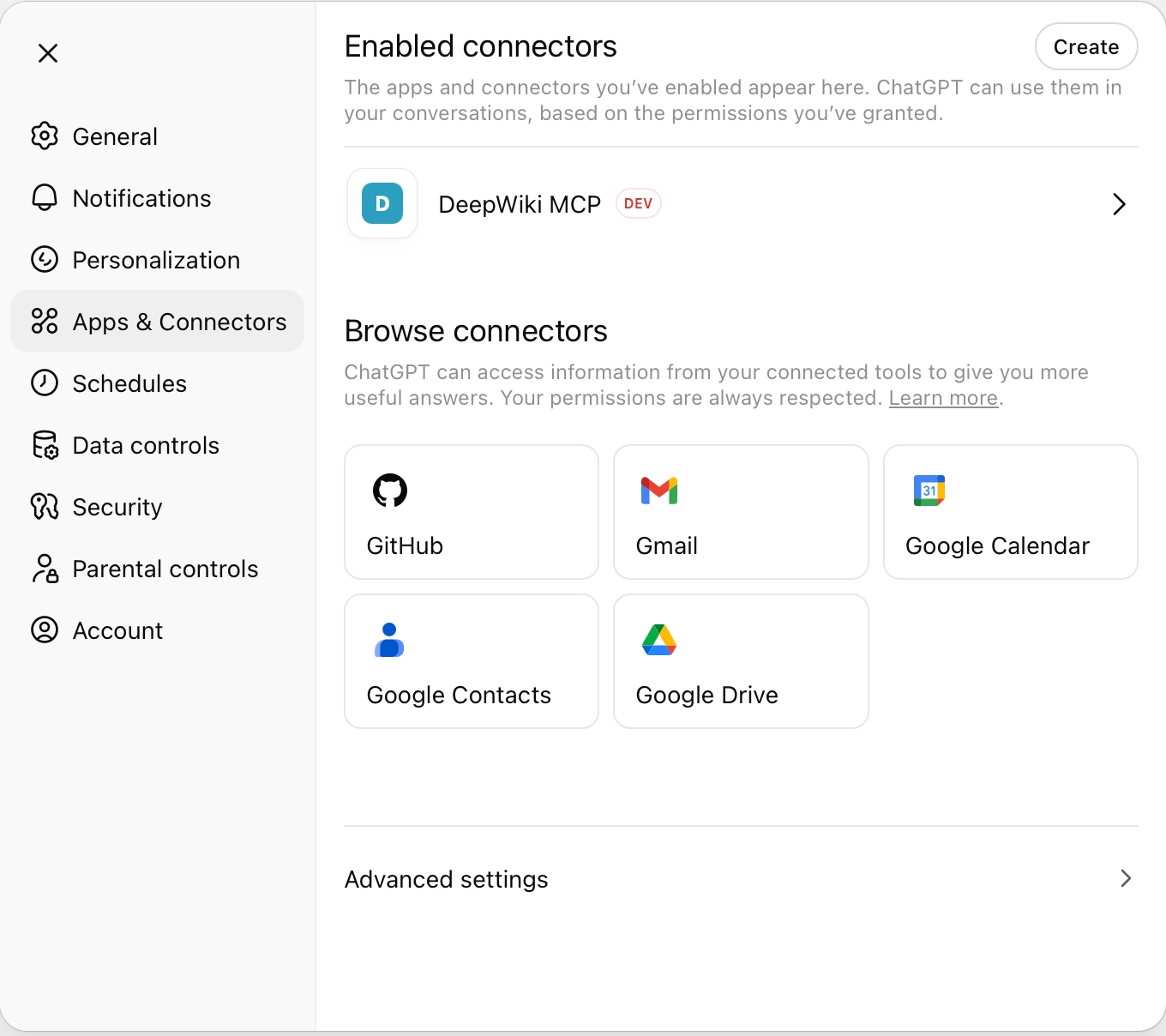Open Advanced settings via its chevron
The image size is (1166, 1036).
pos(1125,878)
